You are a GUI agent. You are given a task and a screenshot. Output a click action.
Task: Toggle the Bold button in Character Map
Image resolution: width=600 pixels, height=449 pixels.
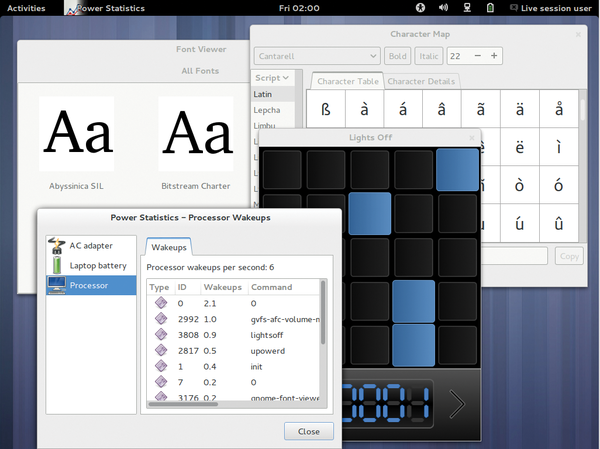pyautogui.click(x=398, y=56)
